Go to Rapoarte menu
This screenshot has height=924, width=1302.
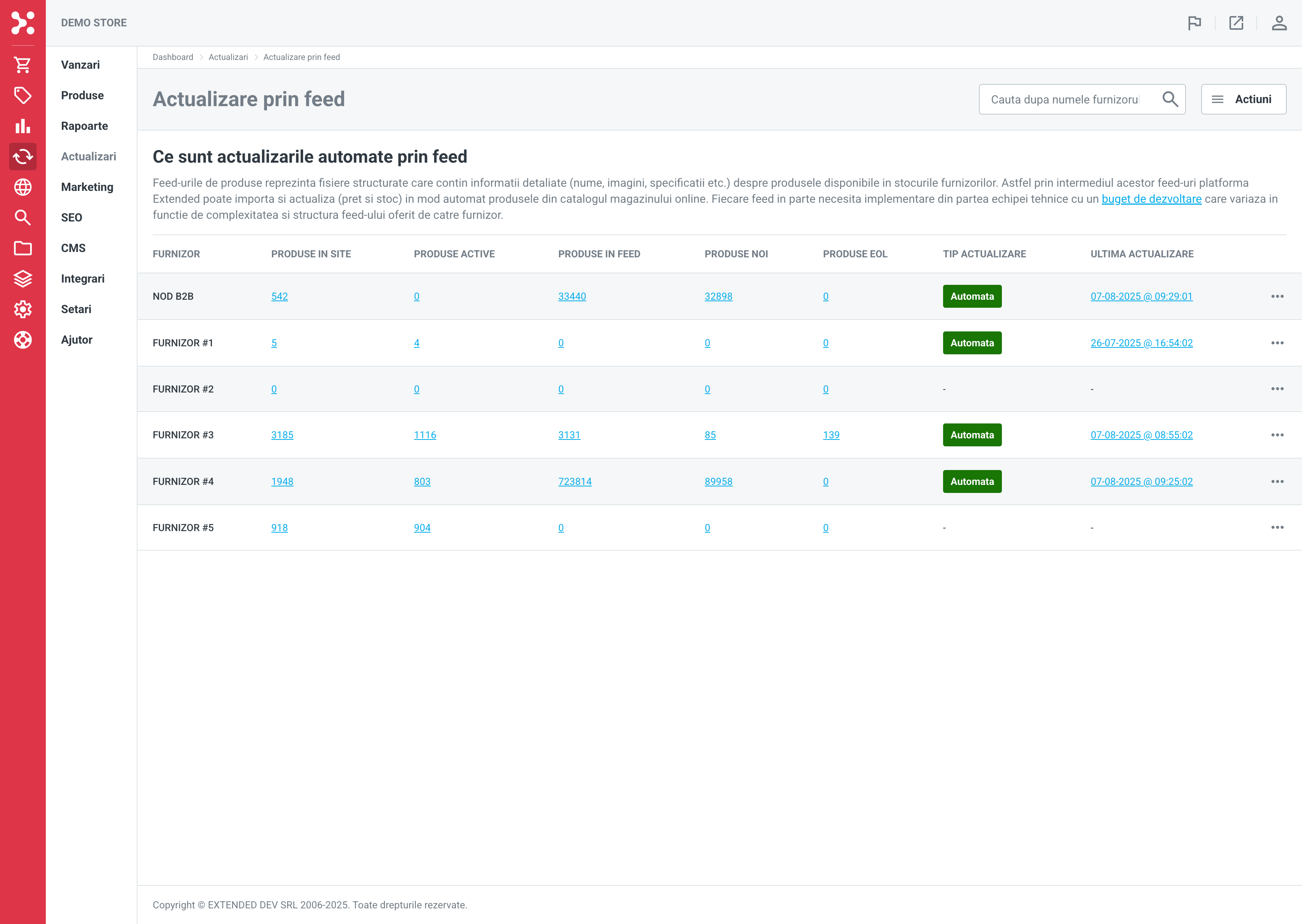(84, 126)
